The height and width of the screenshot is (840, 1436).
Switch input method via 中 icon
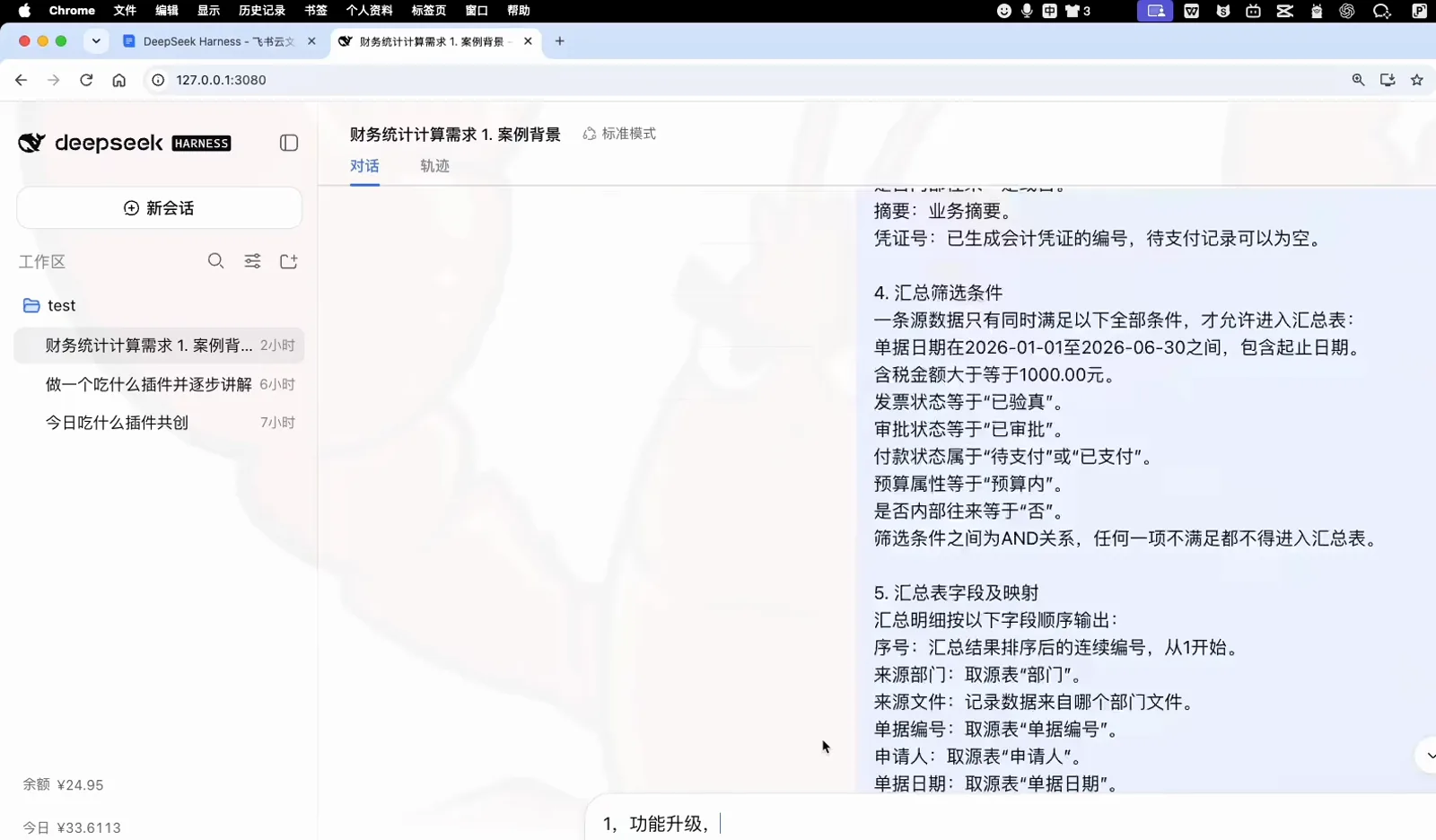1049,11
